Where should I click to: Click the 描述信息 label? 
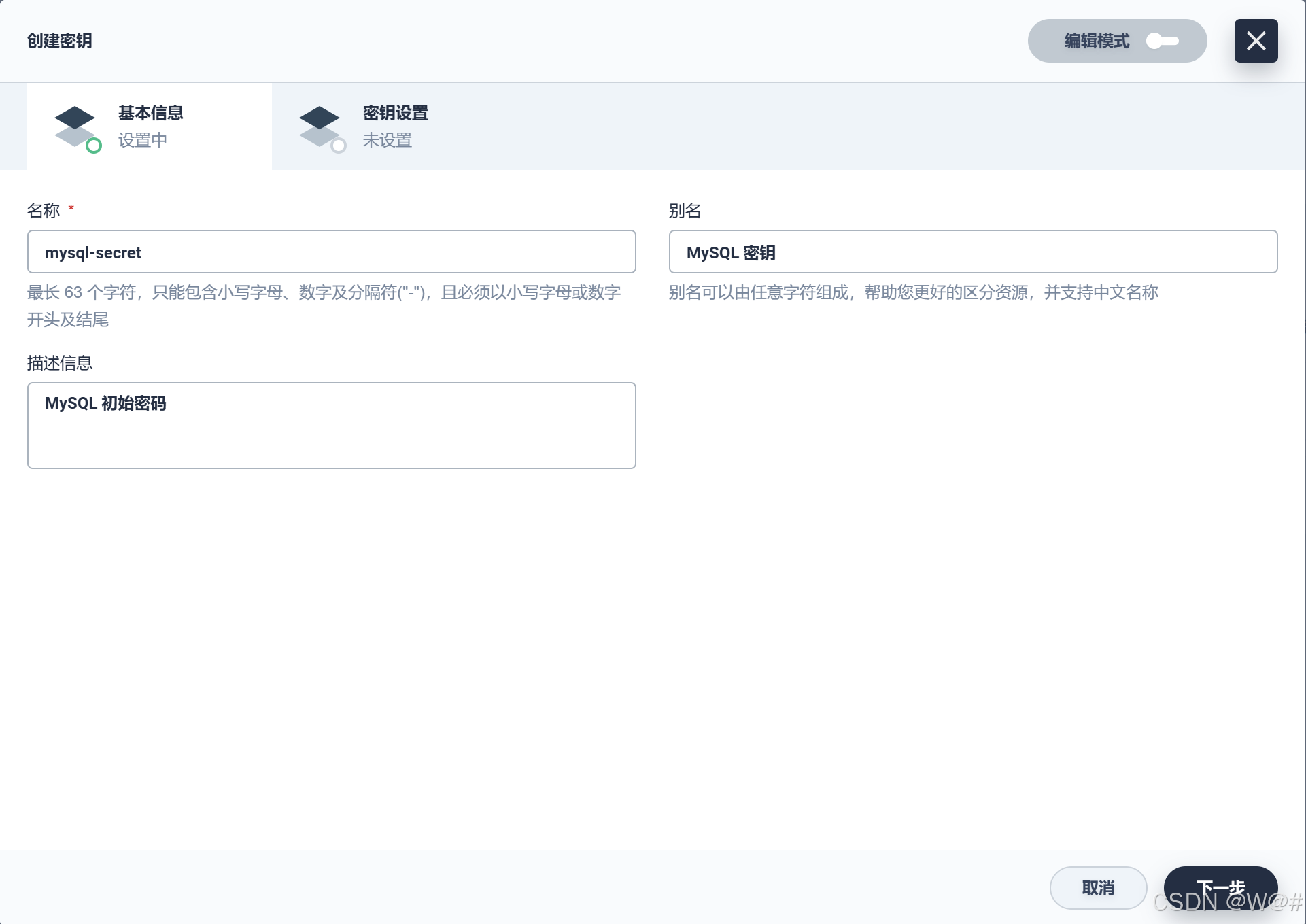(x=60, y=363)
